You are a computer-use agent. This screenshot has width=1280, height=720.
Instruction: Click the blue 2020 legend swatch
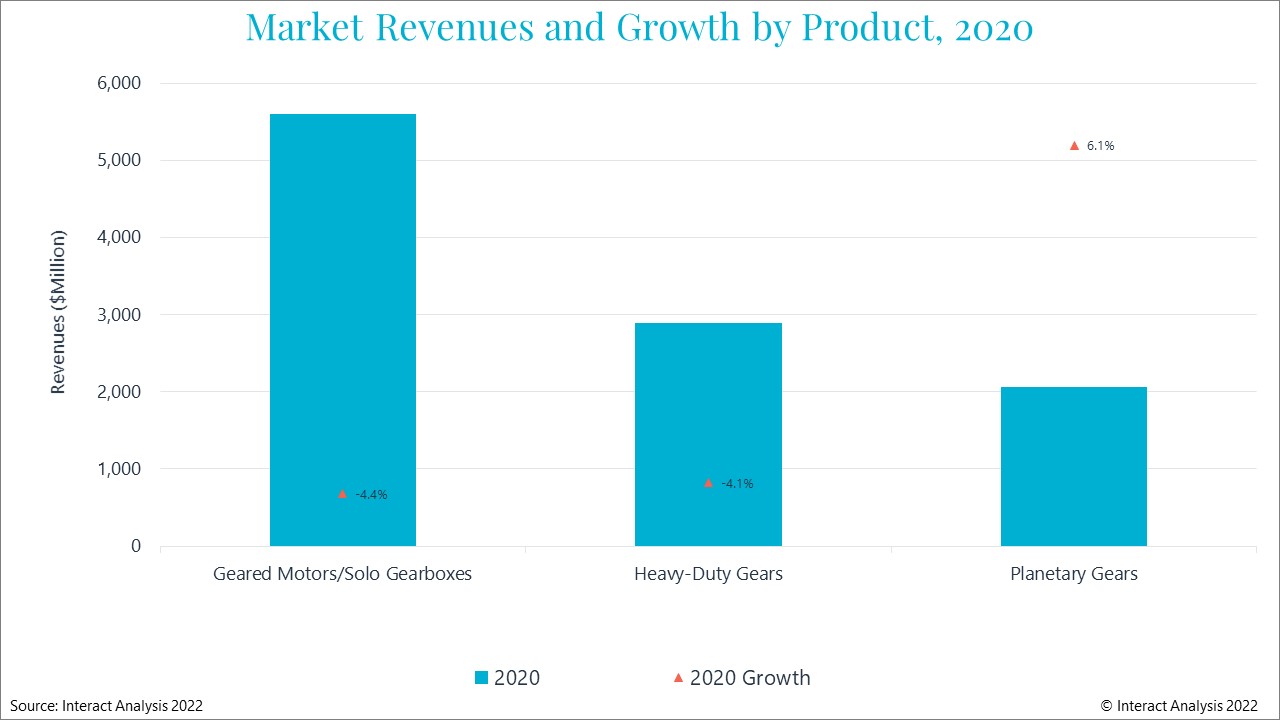click(481, 678)
